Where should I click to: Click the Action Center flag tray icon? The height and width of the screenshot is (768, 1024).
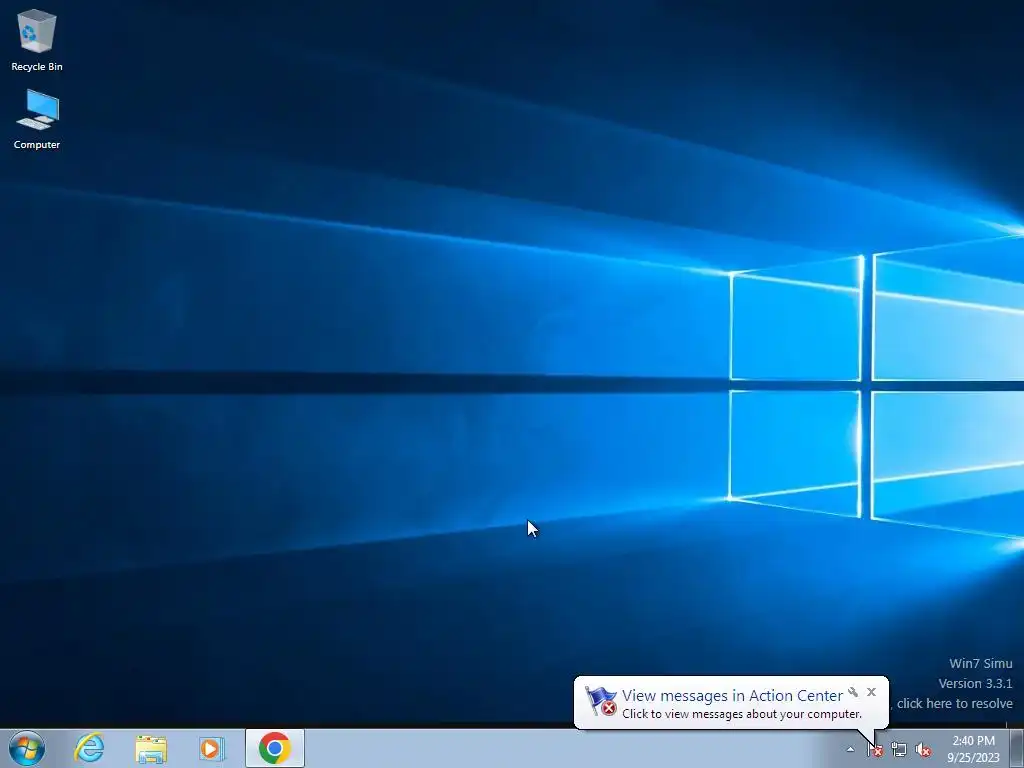[875, 750]
